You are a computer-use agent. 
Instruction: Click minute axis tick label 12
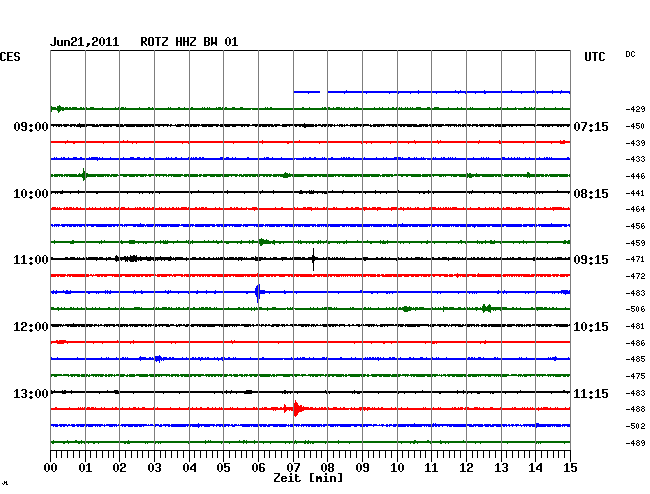[x=466, y=468]
